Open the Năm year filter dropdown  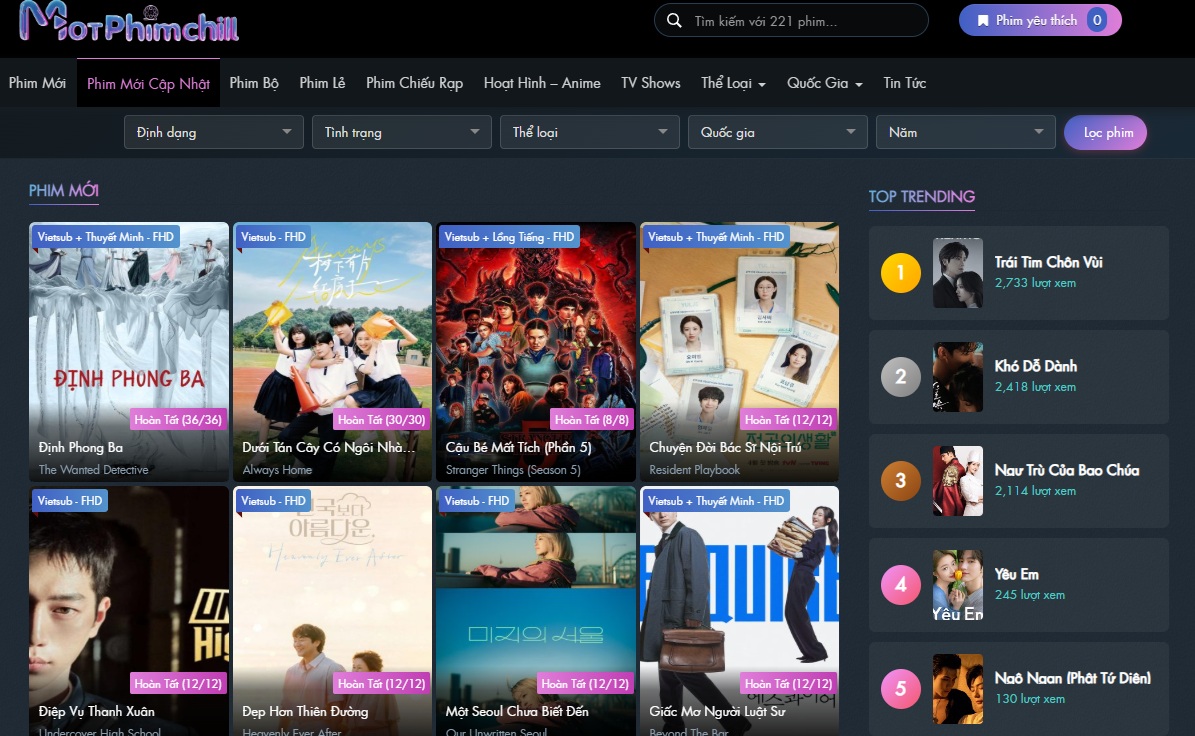click(x=966, y=132)
